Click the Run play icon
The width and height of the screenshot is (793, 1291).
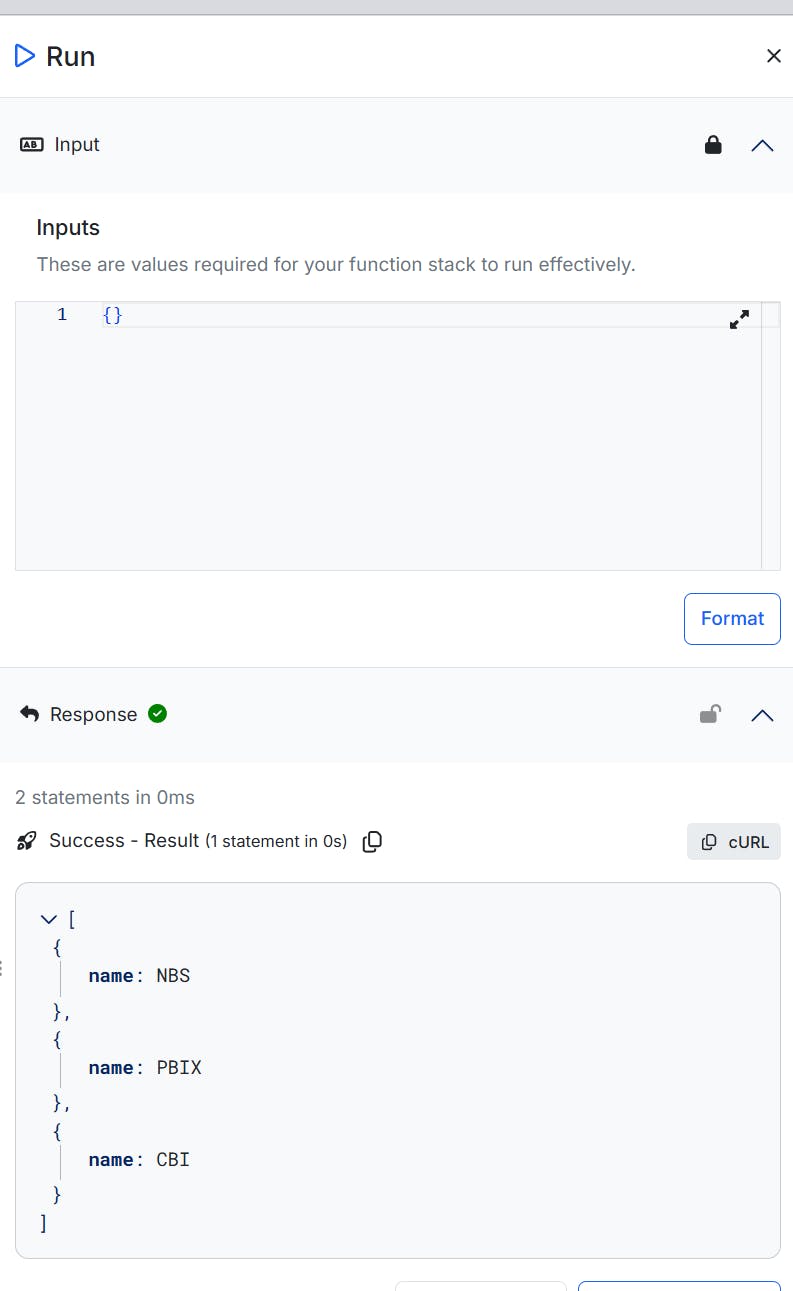tap(25, 56)
